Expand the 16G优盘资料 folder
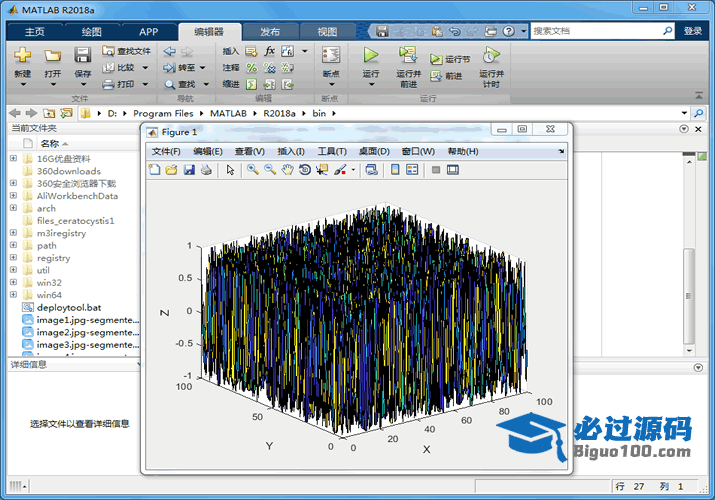Image resolution: width=715 pixels, height=500 pixels. (x=13, y=158)
